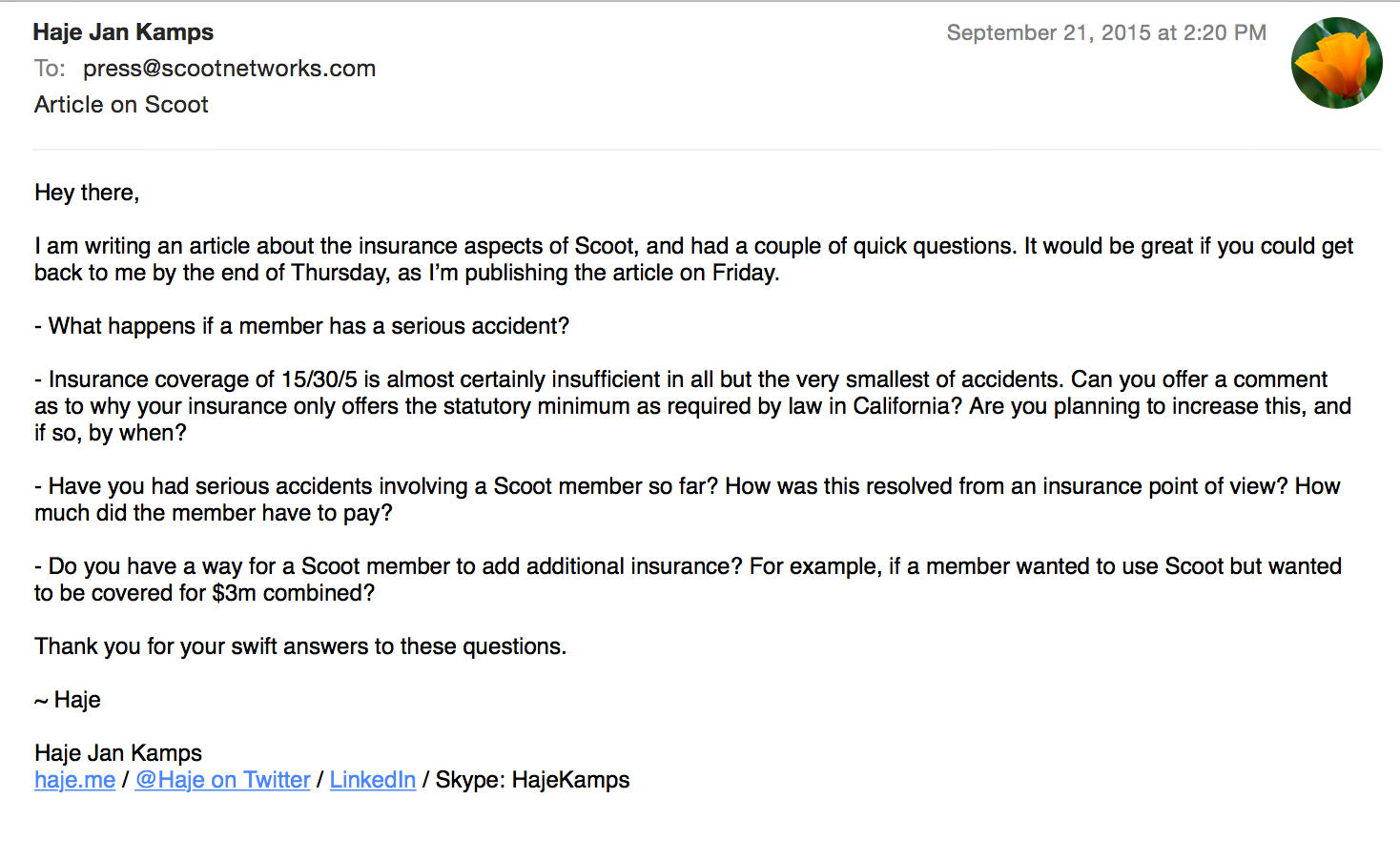Open the '@Haje on Twitter' link
This screenshot has width=1400, height=860.
[222, 780]
